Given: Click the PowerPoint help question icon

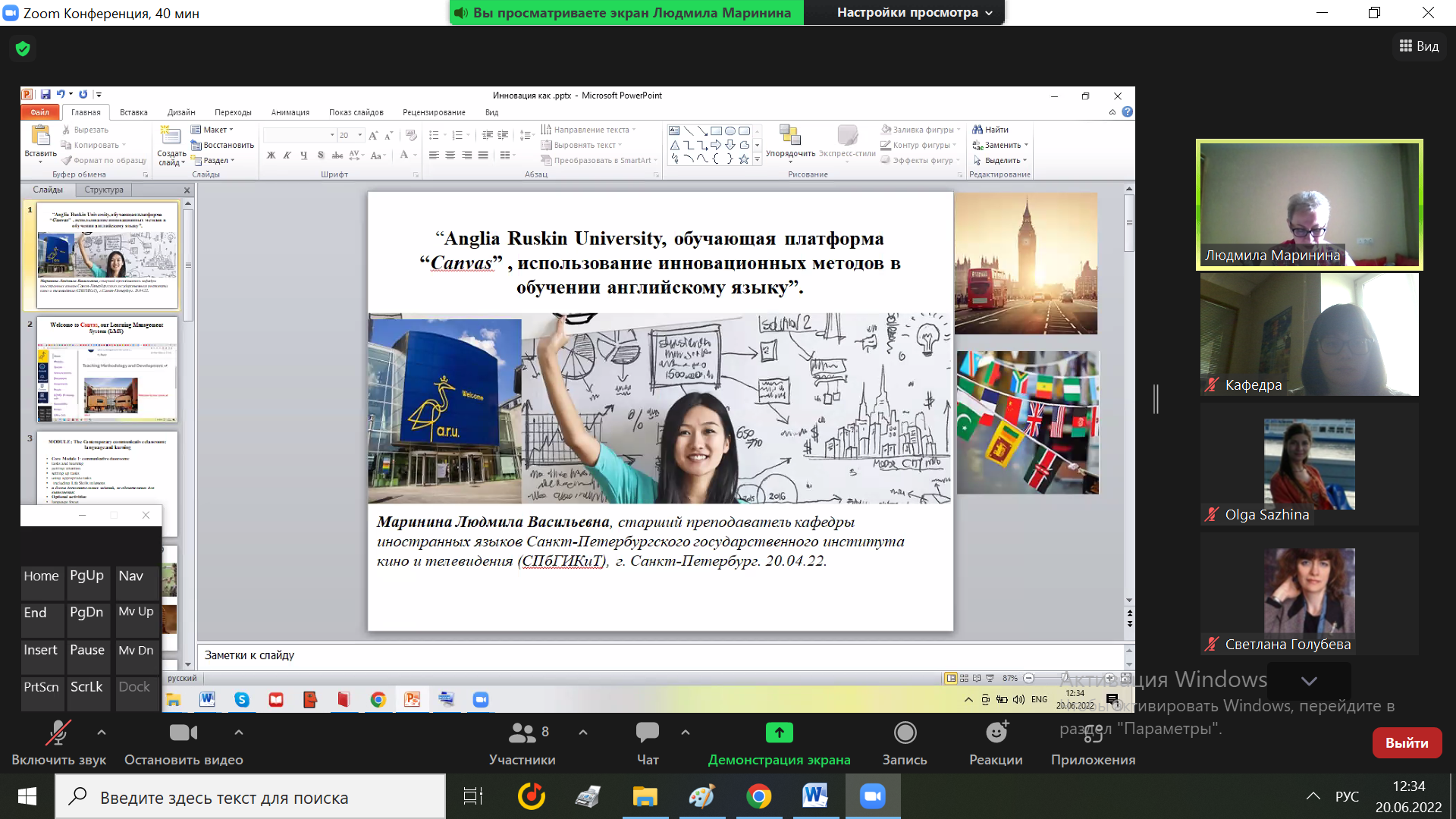Looking at the screenshot, I should click(1128, 112).
